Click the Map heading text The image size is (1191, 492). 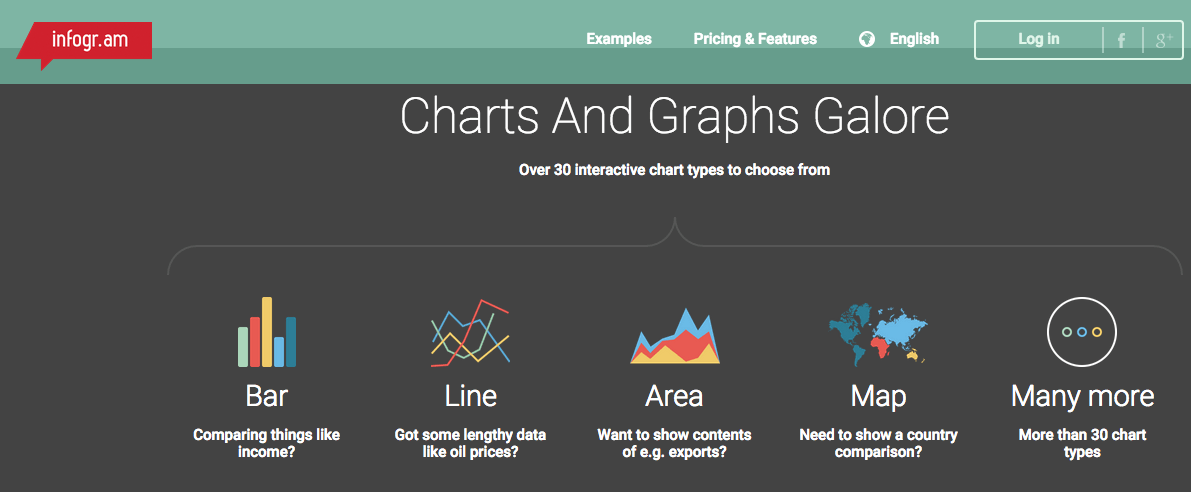[x=878, y=396]
